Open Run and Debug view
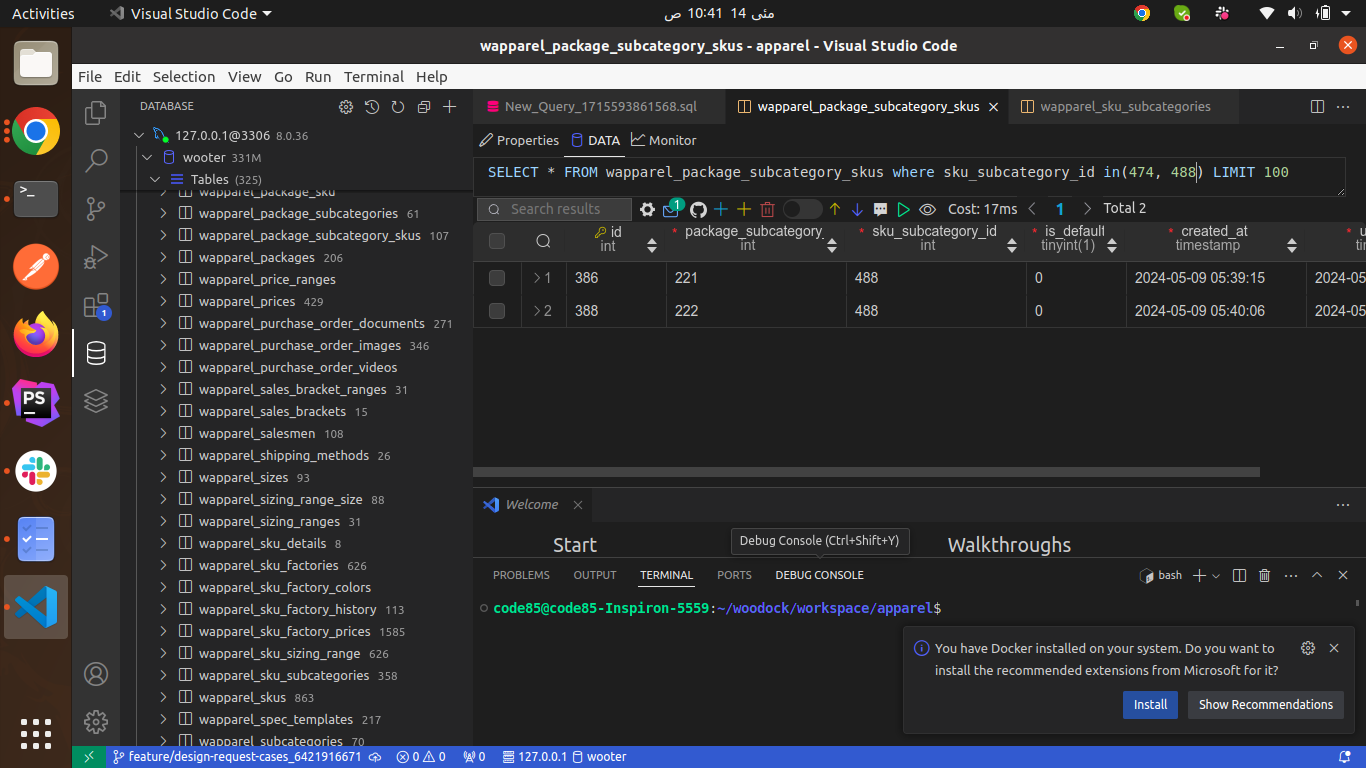 pyautogui.click(x=96, y=256)
